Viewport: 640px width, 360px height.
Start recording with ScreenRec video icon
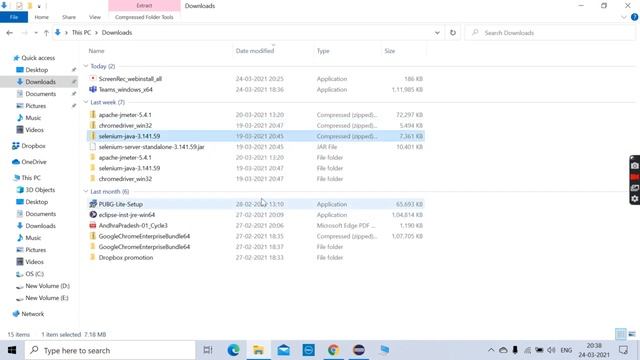[635, 177]
